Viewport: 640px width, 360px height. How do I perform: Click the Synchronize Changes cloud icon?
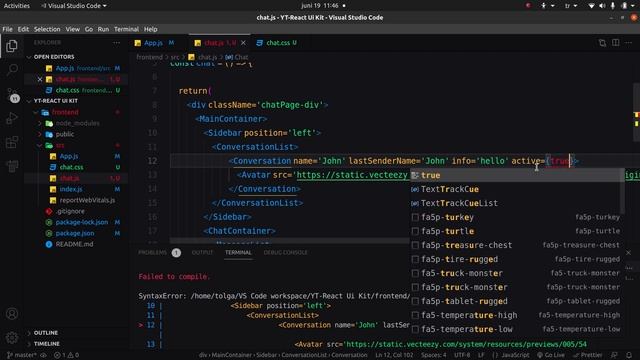(43, 355)
